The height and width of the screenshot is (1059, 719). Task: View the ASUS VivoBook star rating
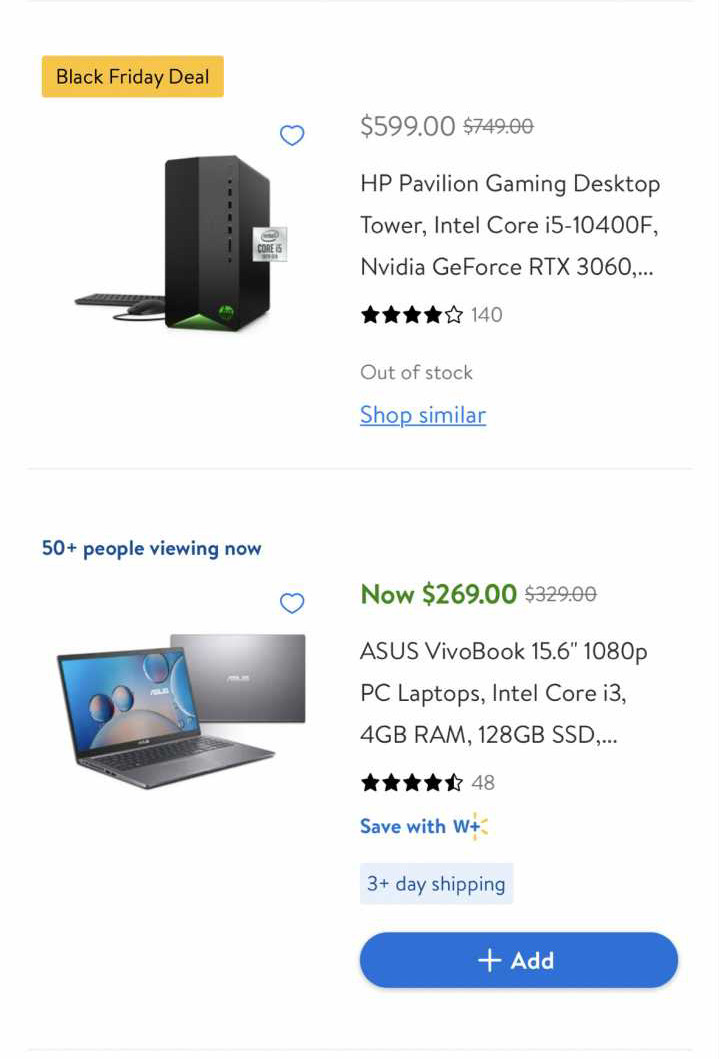tap(412, 783)
